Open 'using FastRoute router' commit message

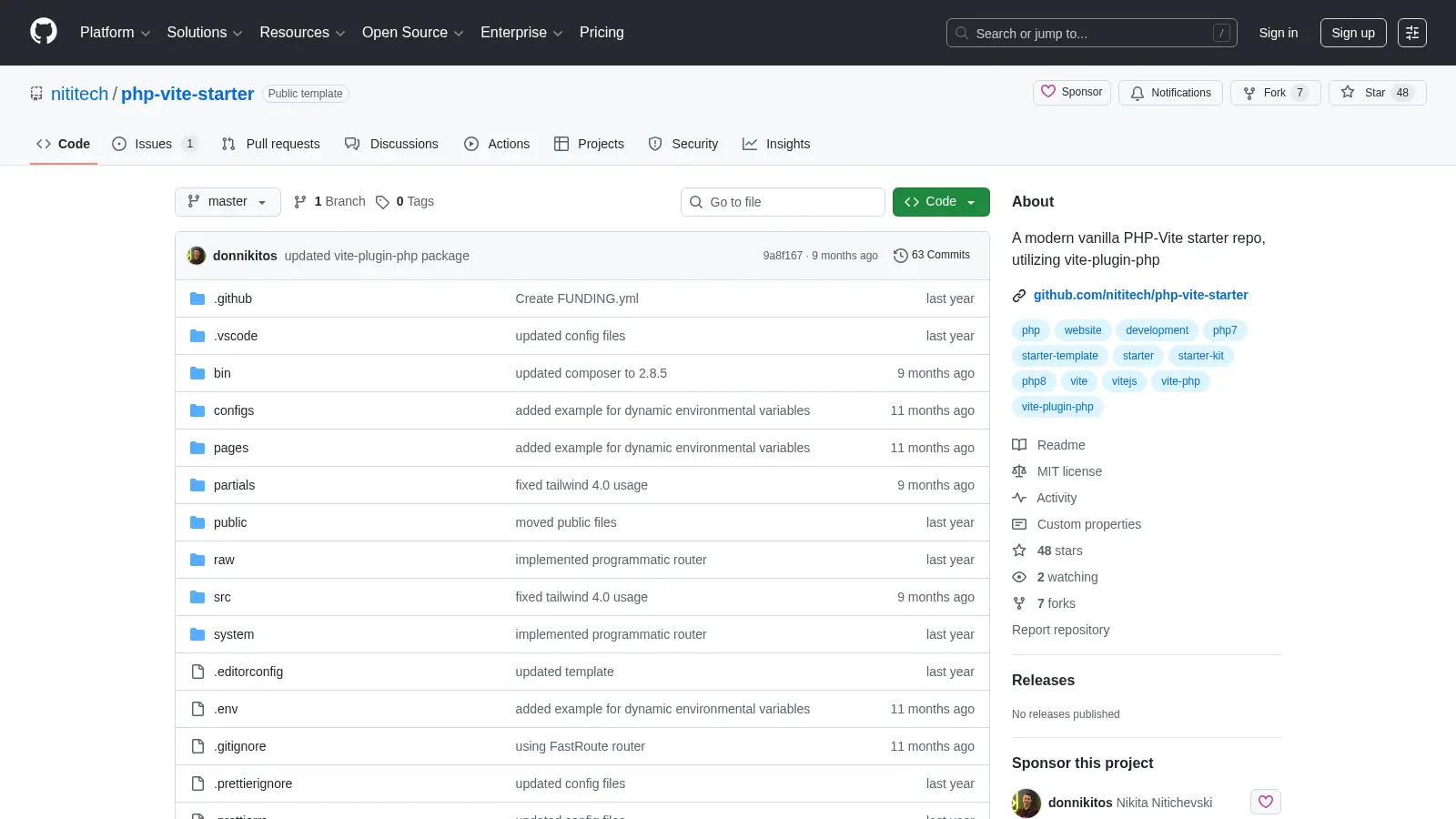(x=580, y=746)
